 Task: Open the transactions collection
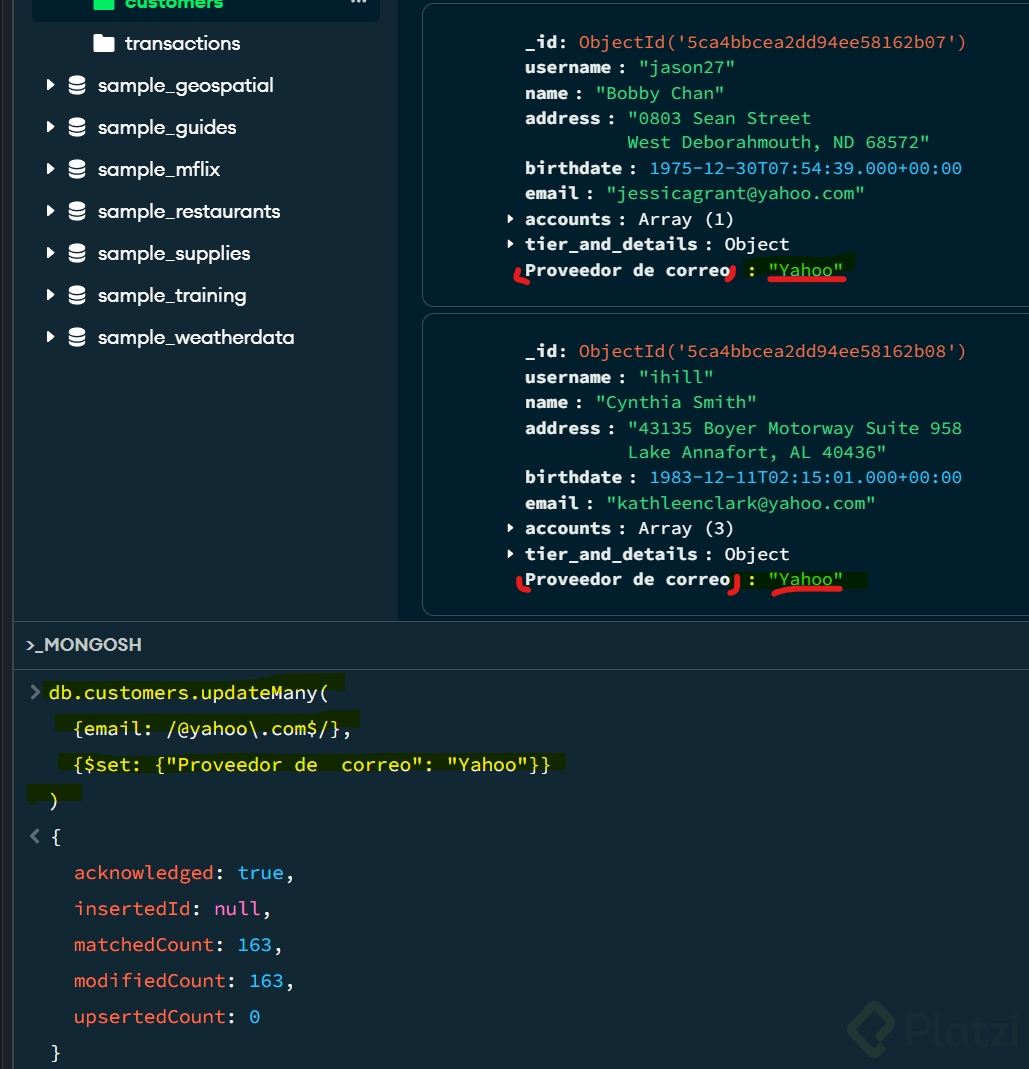(182, 43)
